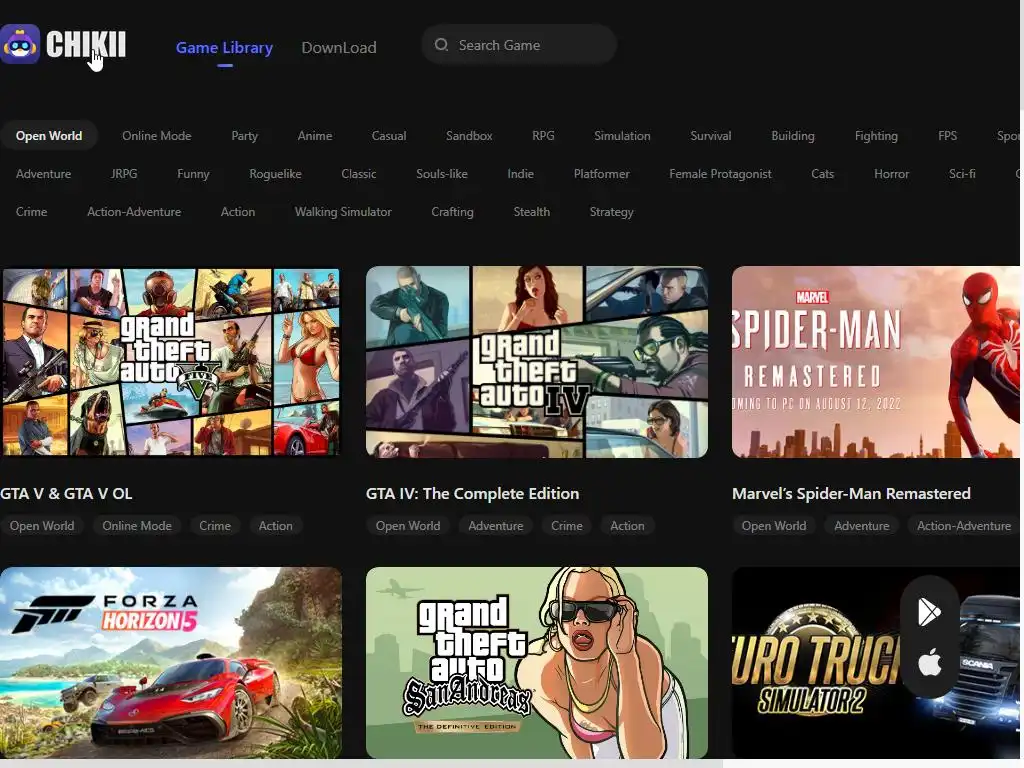Filter by Walking Simulator category
Screen dimensions: 1024x768
click(x=343, y=212)
